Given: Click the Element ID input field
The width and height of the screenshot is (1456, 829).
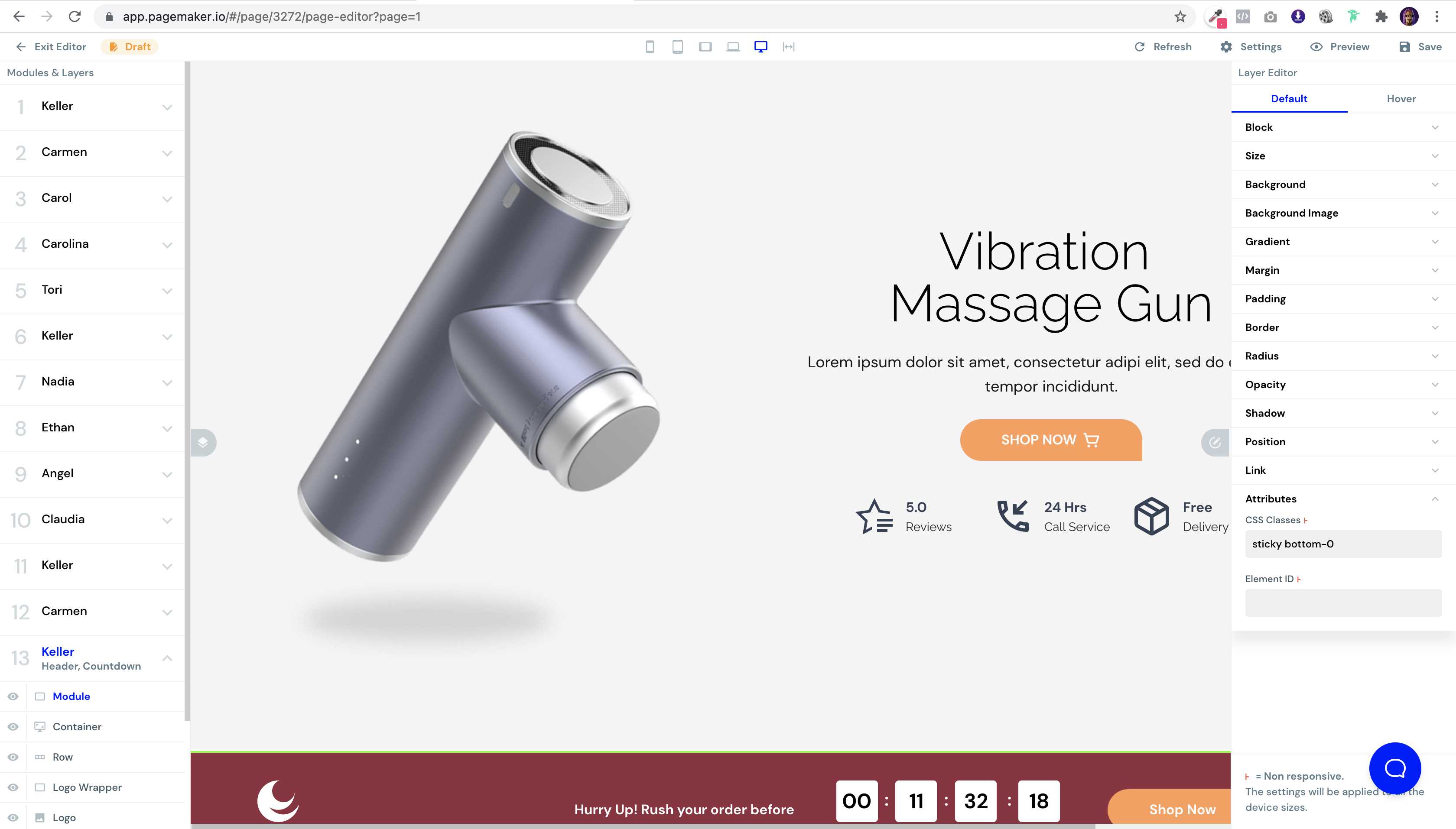Looking at the screenshot, I should point(1343,602).
